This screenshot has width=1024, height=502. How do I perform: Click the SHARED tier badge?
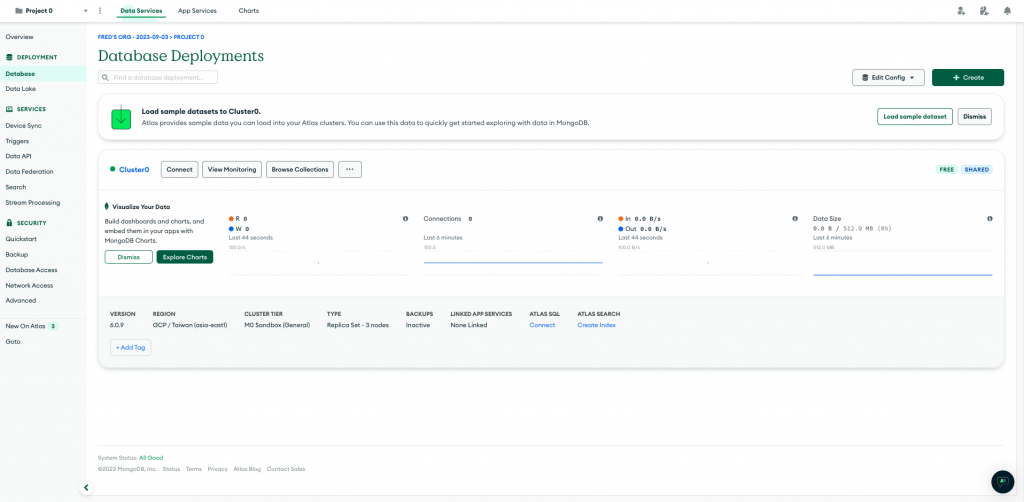(x=977, y=169)
